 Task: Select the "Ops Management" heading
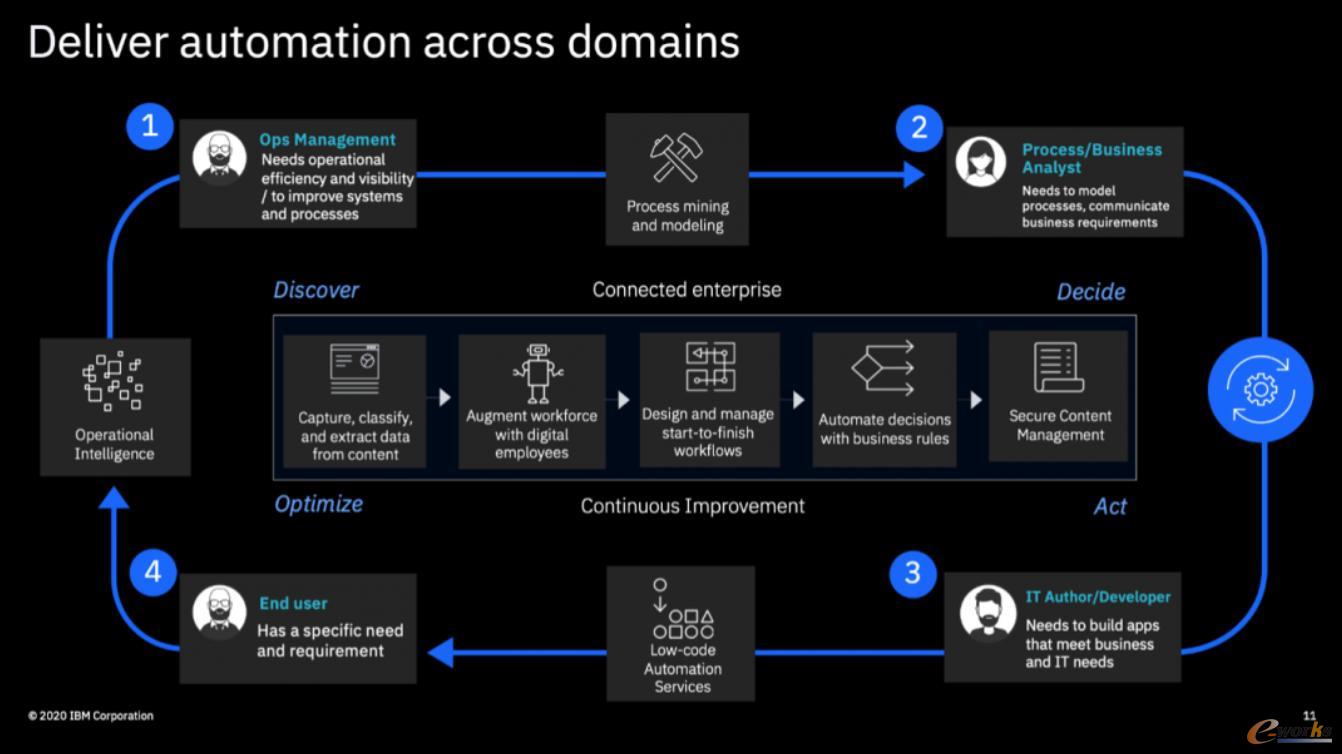point(328,140)
